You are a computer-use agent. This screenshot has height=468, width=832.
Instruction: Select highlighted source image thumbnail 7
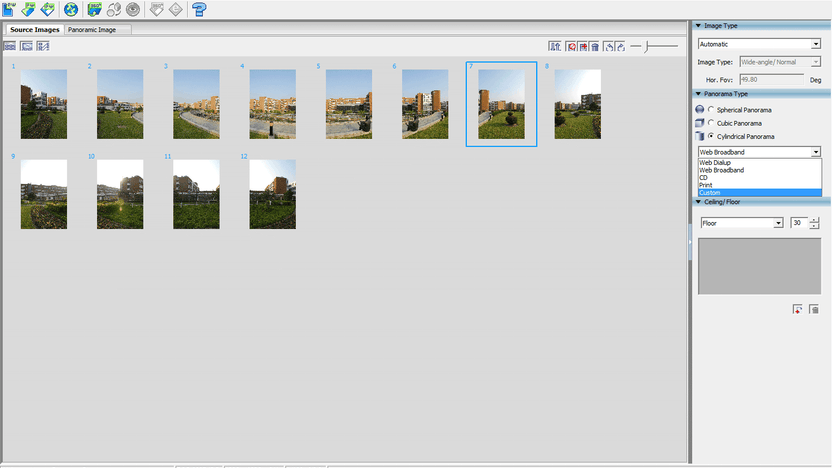(501, 104)
